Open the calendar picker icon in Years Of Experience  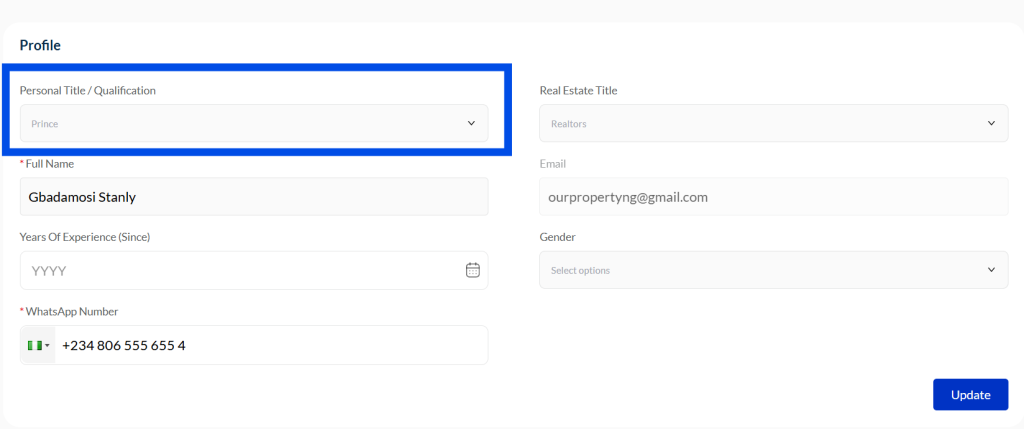[473, 270]
